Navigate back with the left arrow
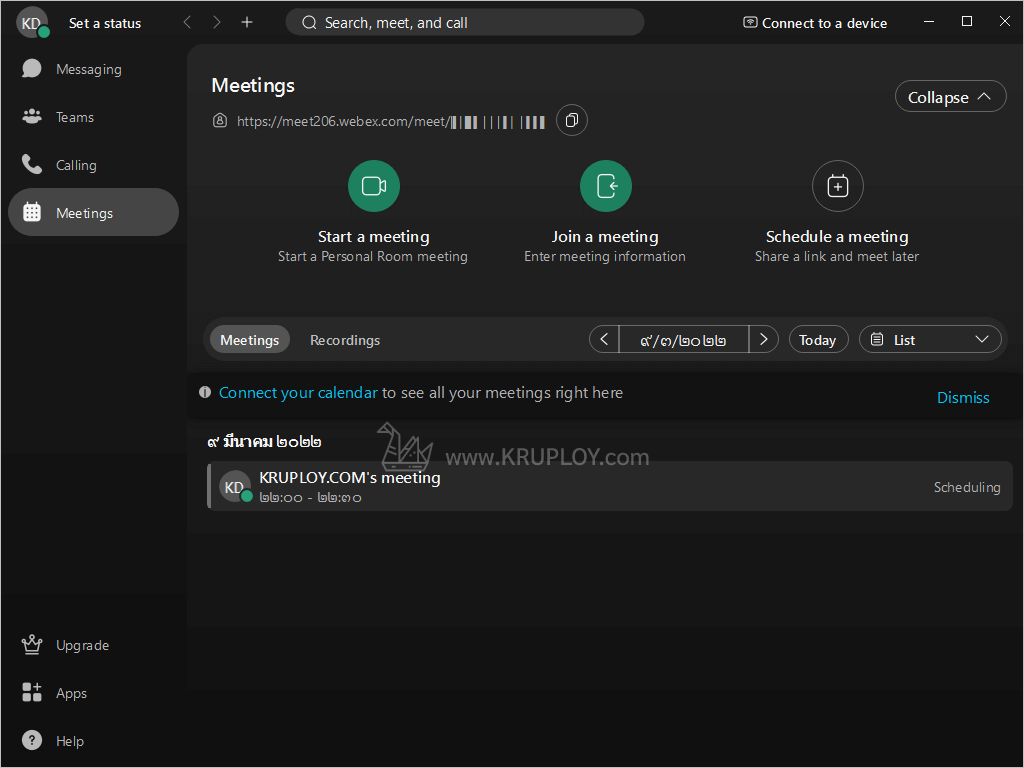The image size is (1024, 768). (x=187, y=22)
